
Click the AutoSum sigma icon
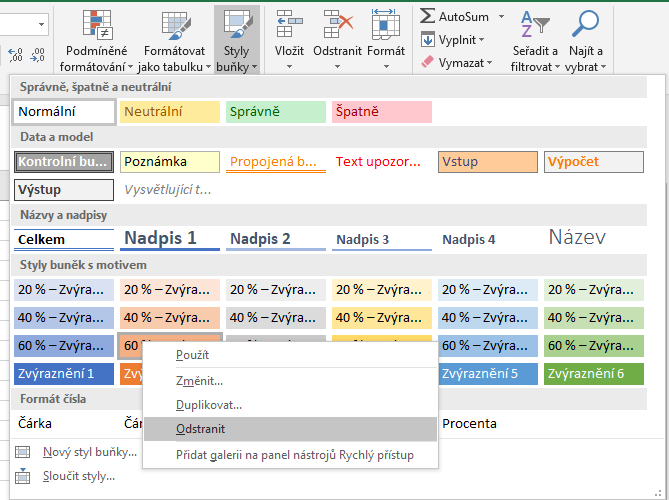coord(427,16)
